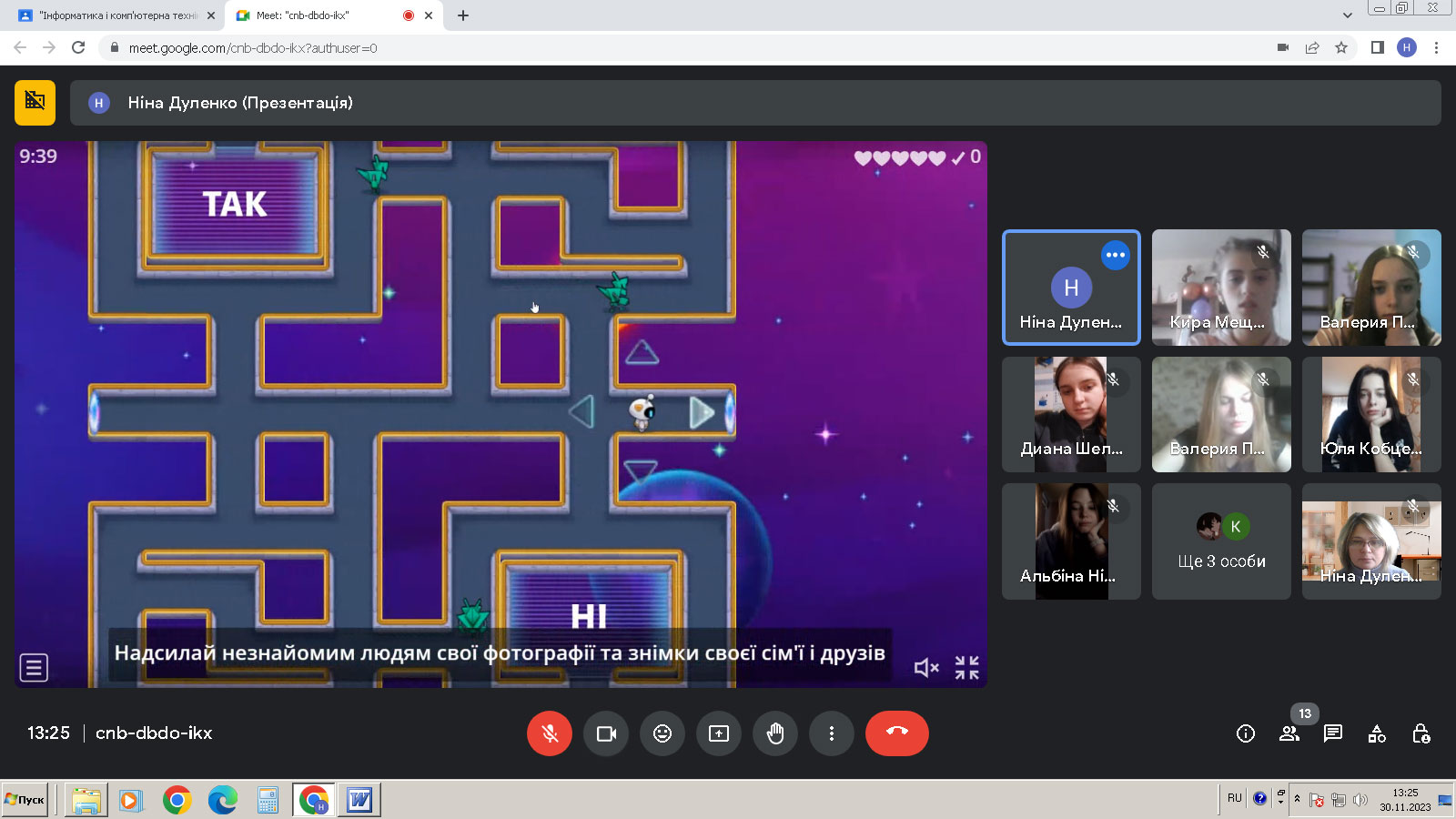
Task: Select the Диана Шел... video tile
Action: [1071, 414]
